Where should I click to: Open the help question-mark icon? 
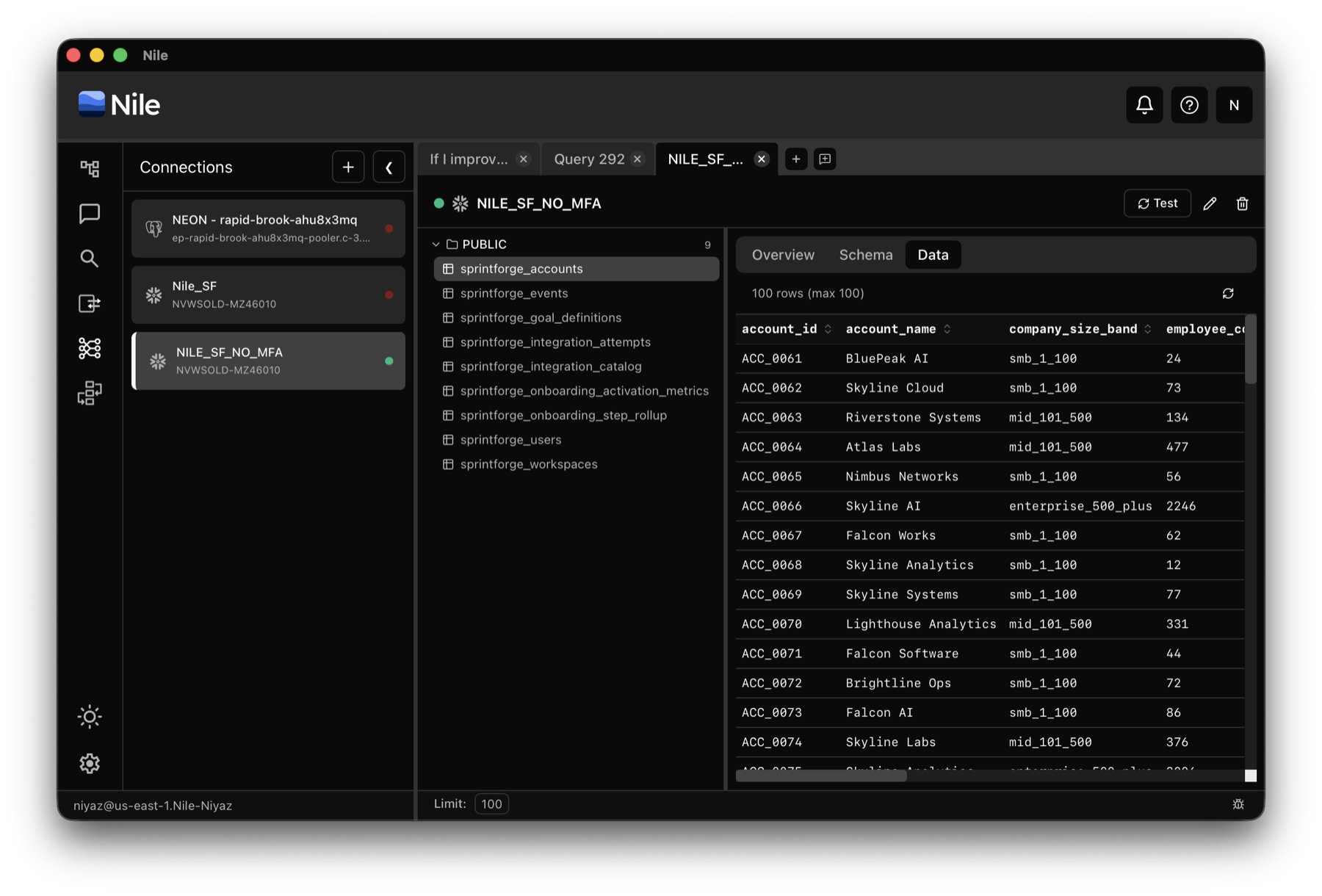pos(1189,105)
